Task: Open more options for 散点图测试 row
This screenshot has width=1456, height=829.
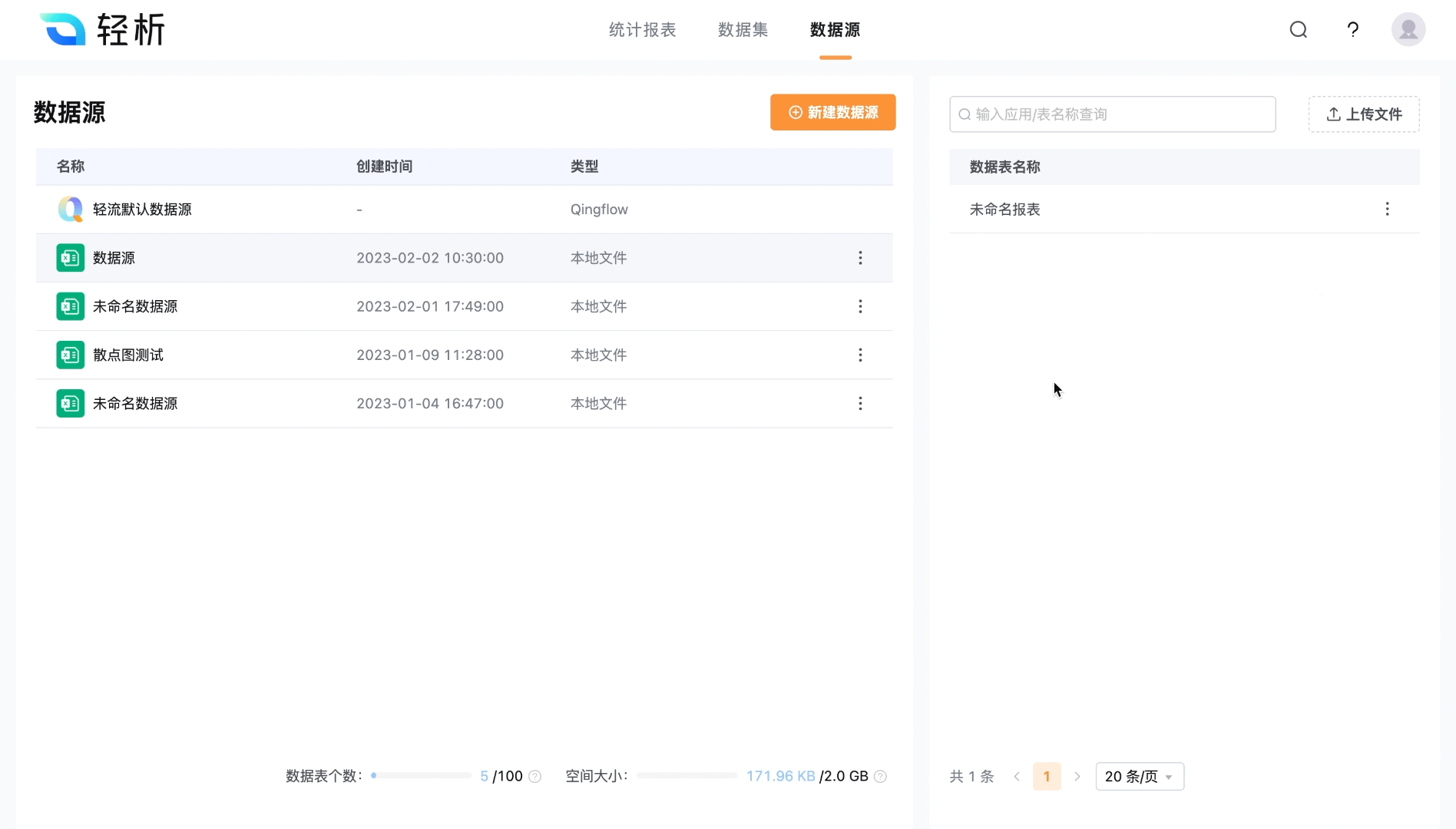Action: tap(860, 355)
